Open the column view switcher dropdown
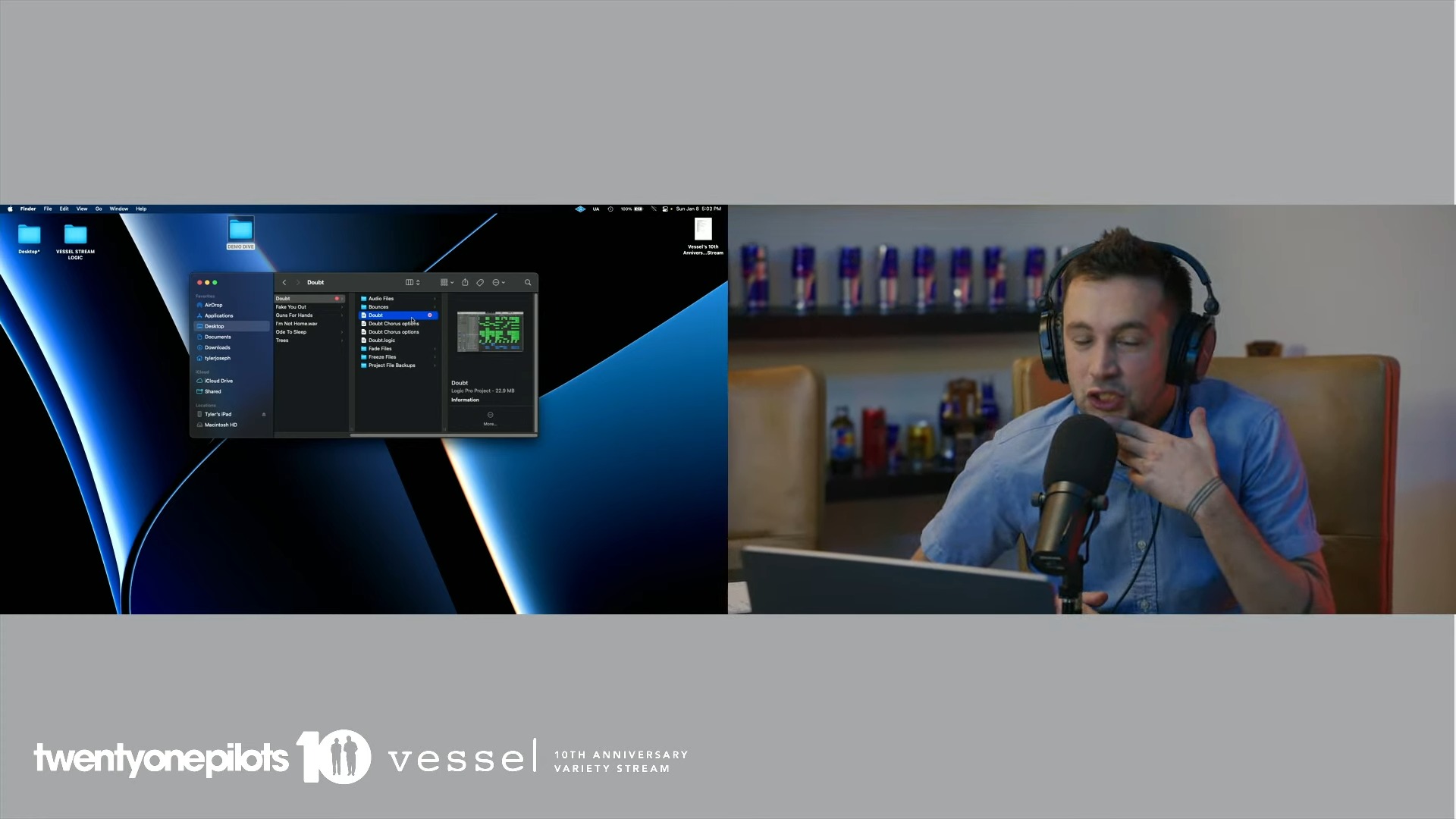1456x819 pixels. [413, 282]
